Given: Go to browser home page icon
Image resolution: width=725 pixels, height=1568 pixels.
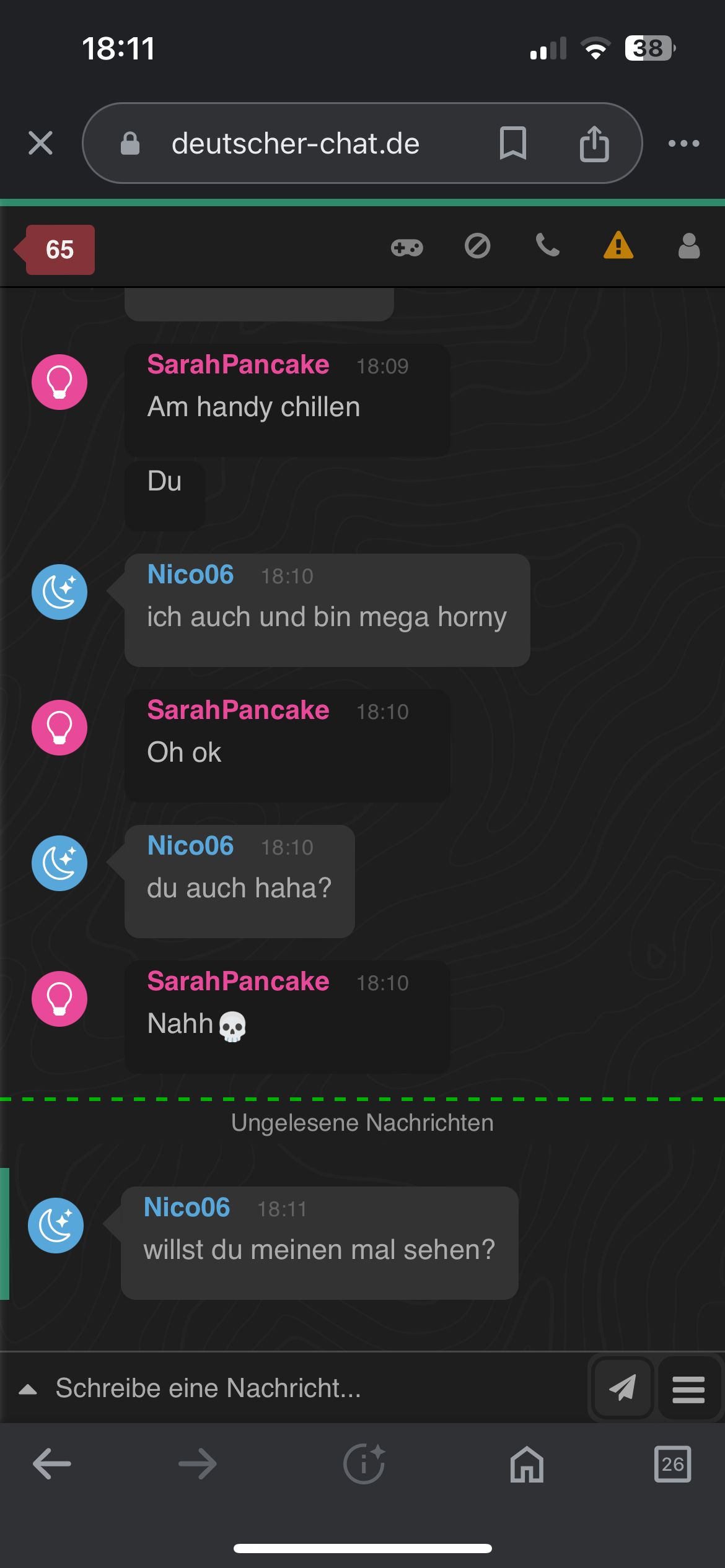Looking at the screenshot, I should [527, 1464].
